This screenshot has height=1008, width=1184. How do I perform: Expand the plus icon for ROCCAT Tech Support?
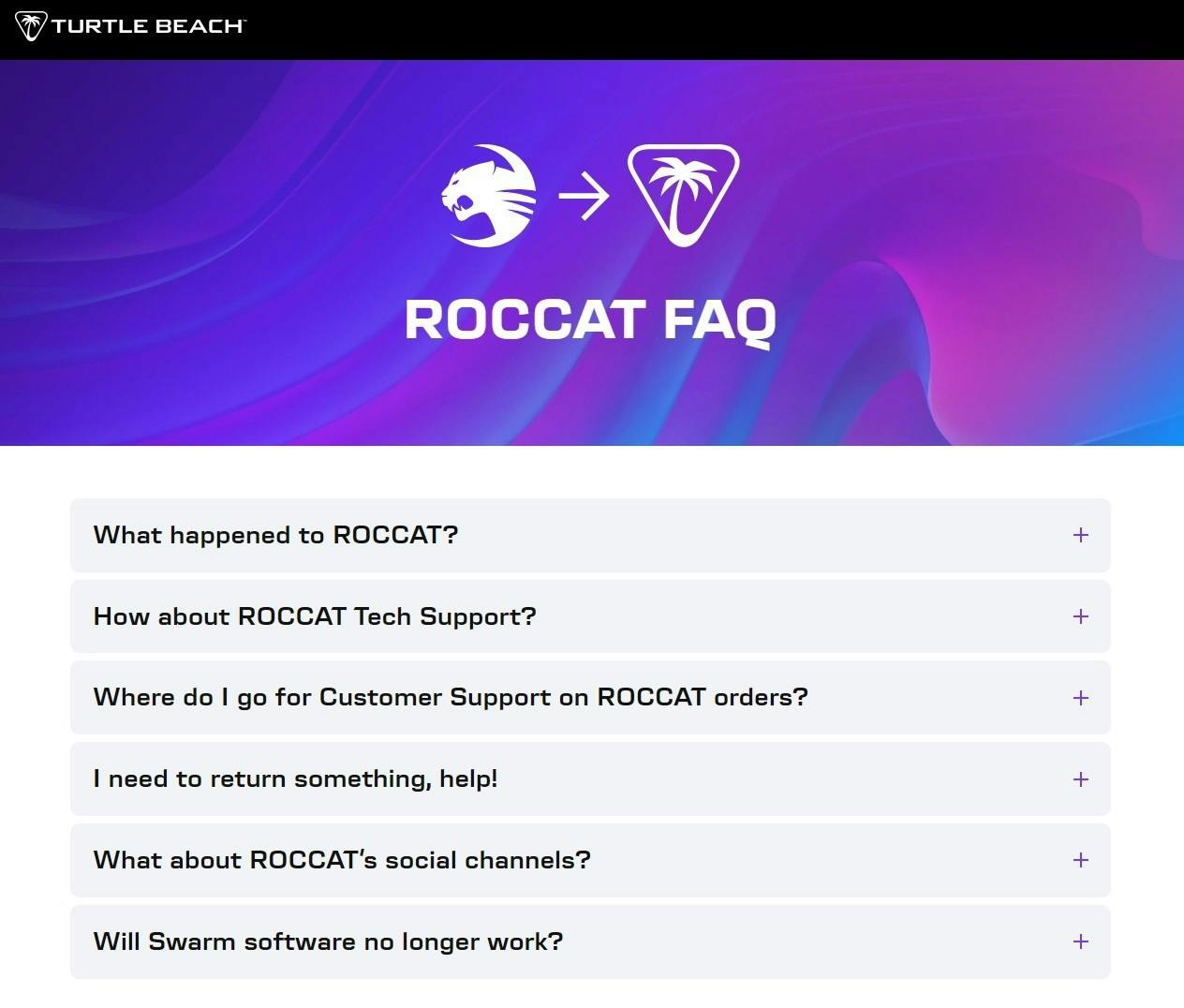tap(1081, 616)
